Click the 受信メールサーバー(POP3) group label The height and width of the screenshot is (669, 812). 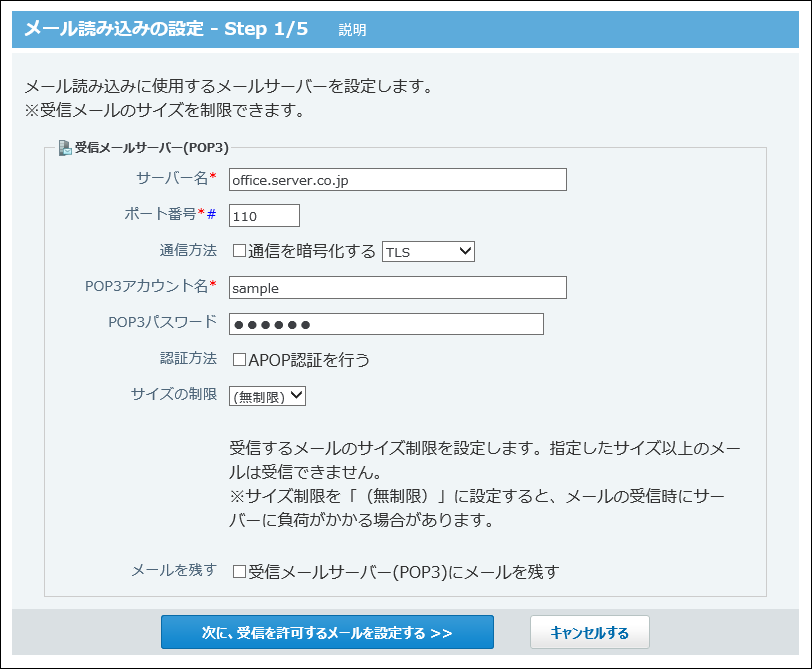pos(152,148)
